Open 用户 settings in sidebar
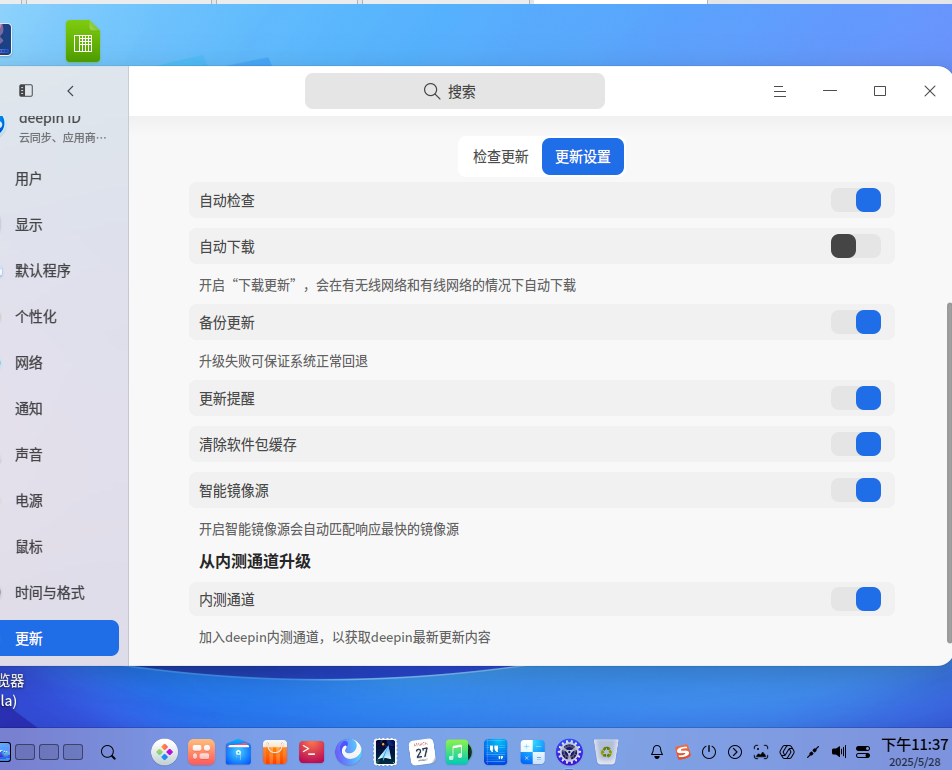Viewport: 952px width, 770px height. coord(60,179)
